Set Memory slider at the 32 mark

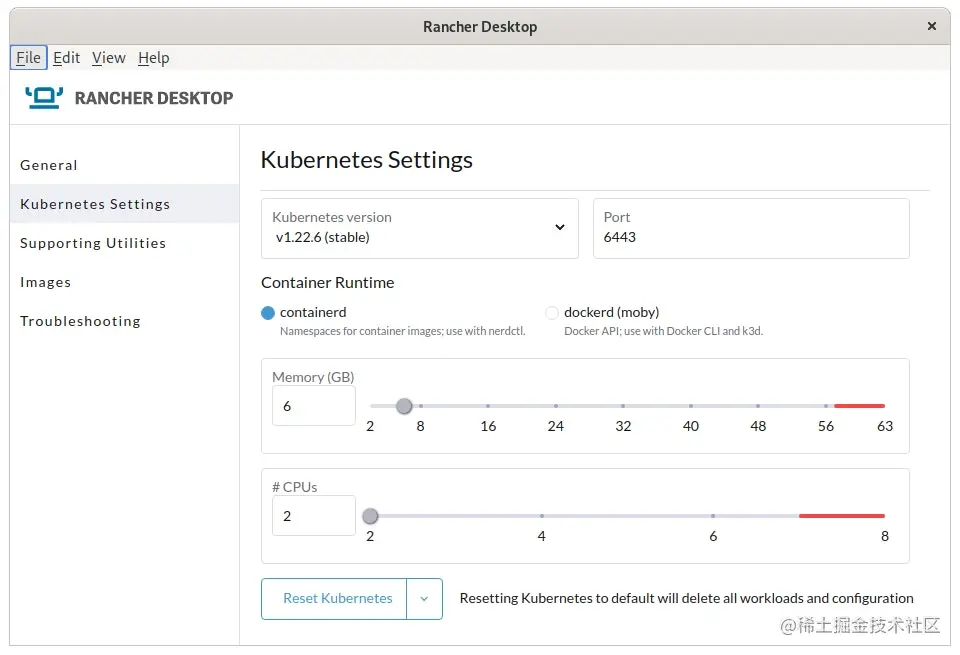623,406
